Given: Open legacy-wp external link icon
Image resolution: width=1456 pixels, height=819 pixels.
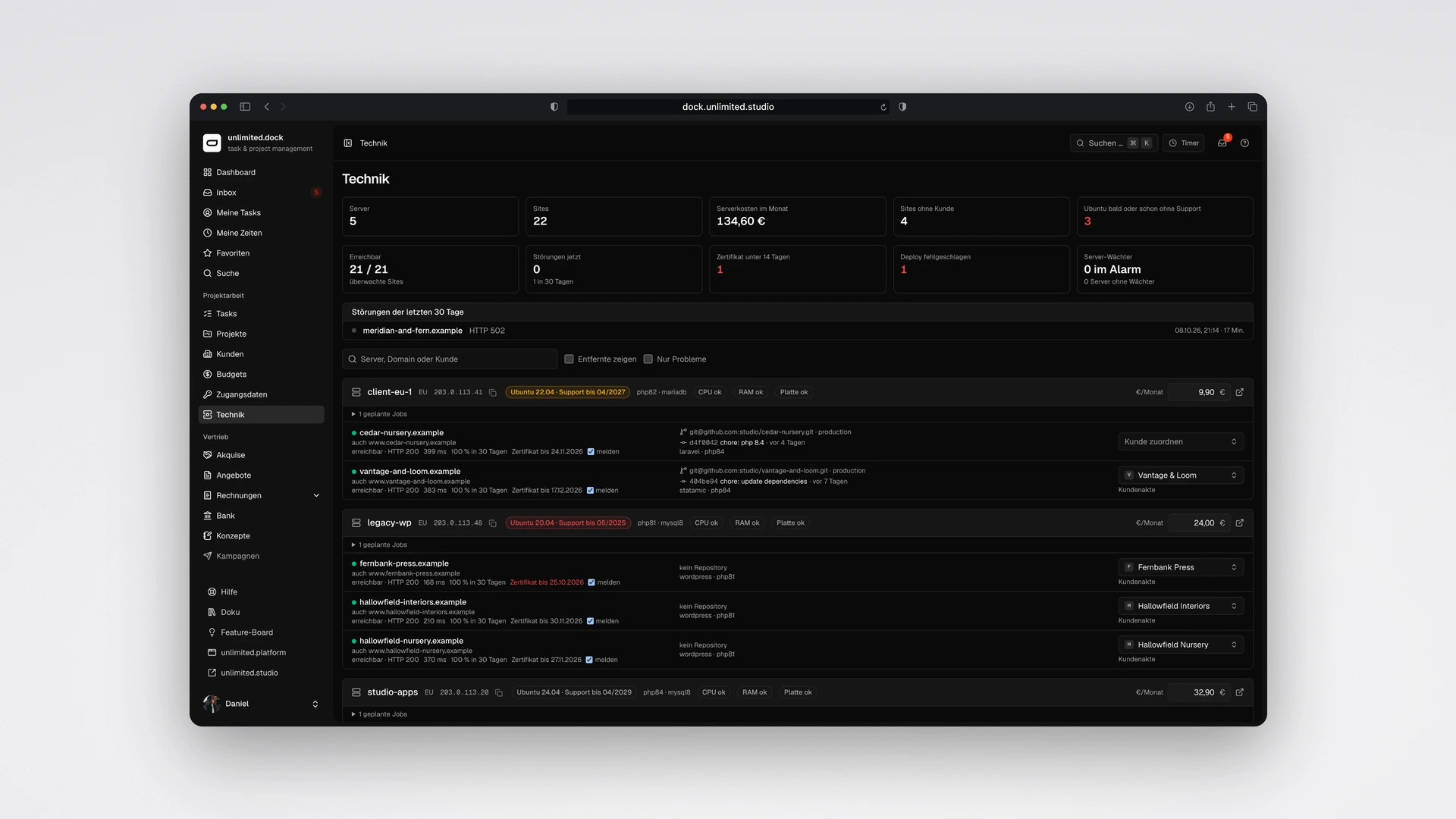Looking at the screenshot, I should coord(1240,522).
